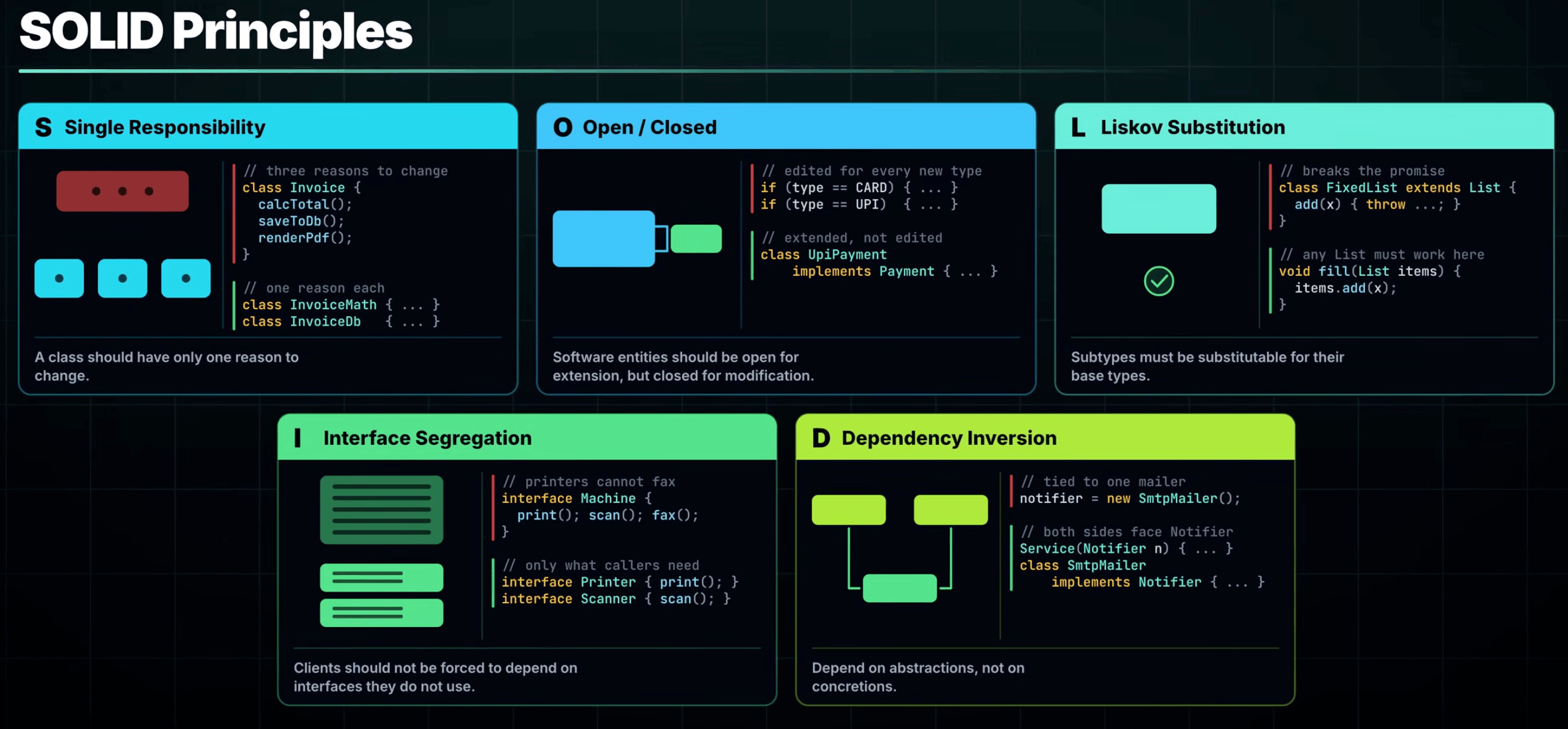The height and width of the screenshot is (729, 1568).
Task: Click the 'items.add(x);' code line
Action: [x=1346, y=288]
